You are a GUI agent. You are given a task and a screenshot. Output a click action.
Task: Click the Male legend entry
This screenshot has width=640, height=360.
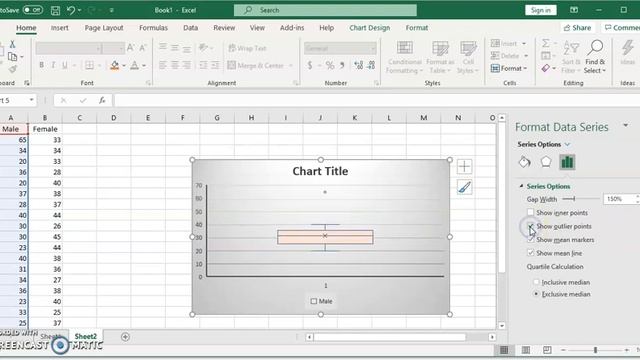coord(322,301)
